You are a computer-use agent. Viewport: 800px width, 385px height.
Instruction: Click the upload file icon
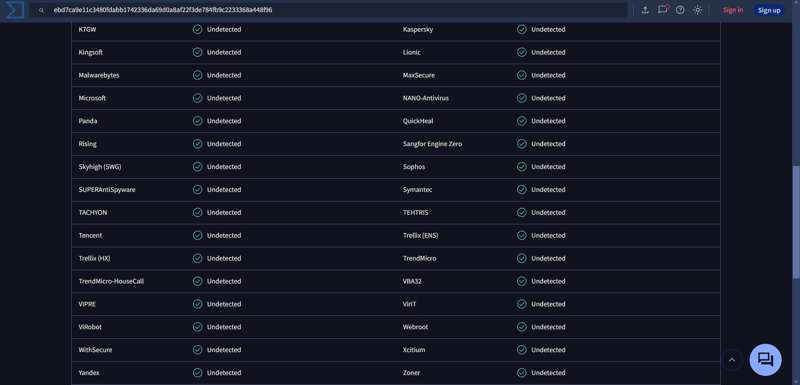pos(645,10)
